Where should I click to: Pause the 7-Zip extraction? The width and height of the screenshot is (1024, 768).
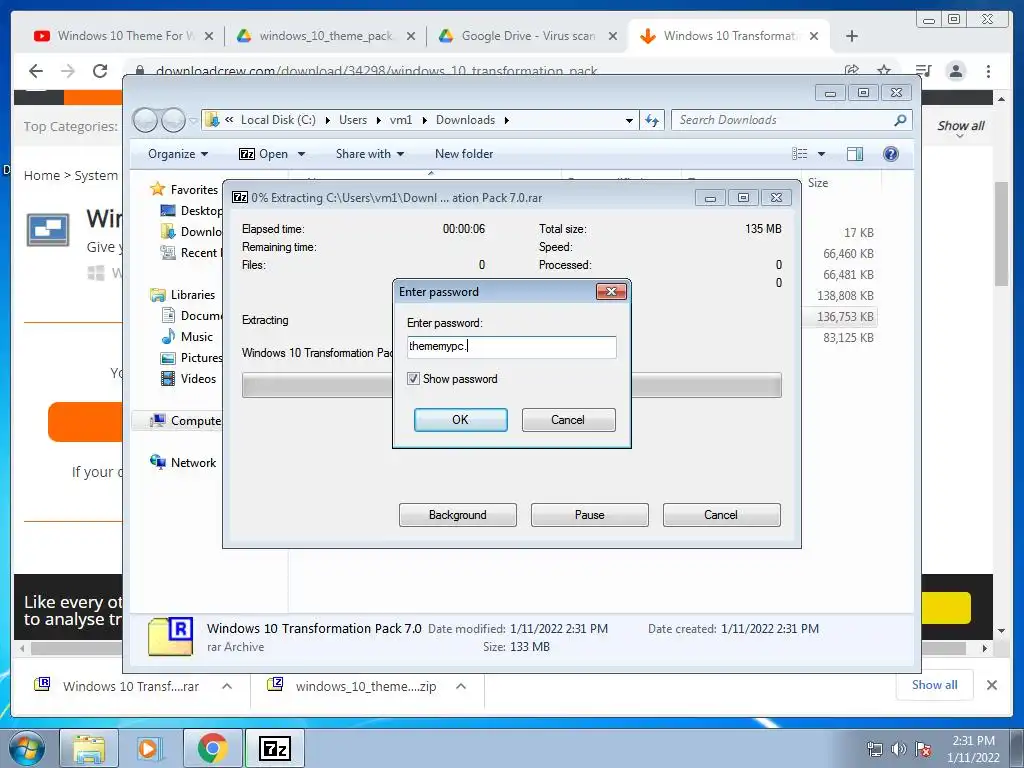pos(590,515)
